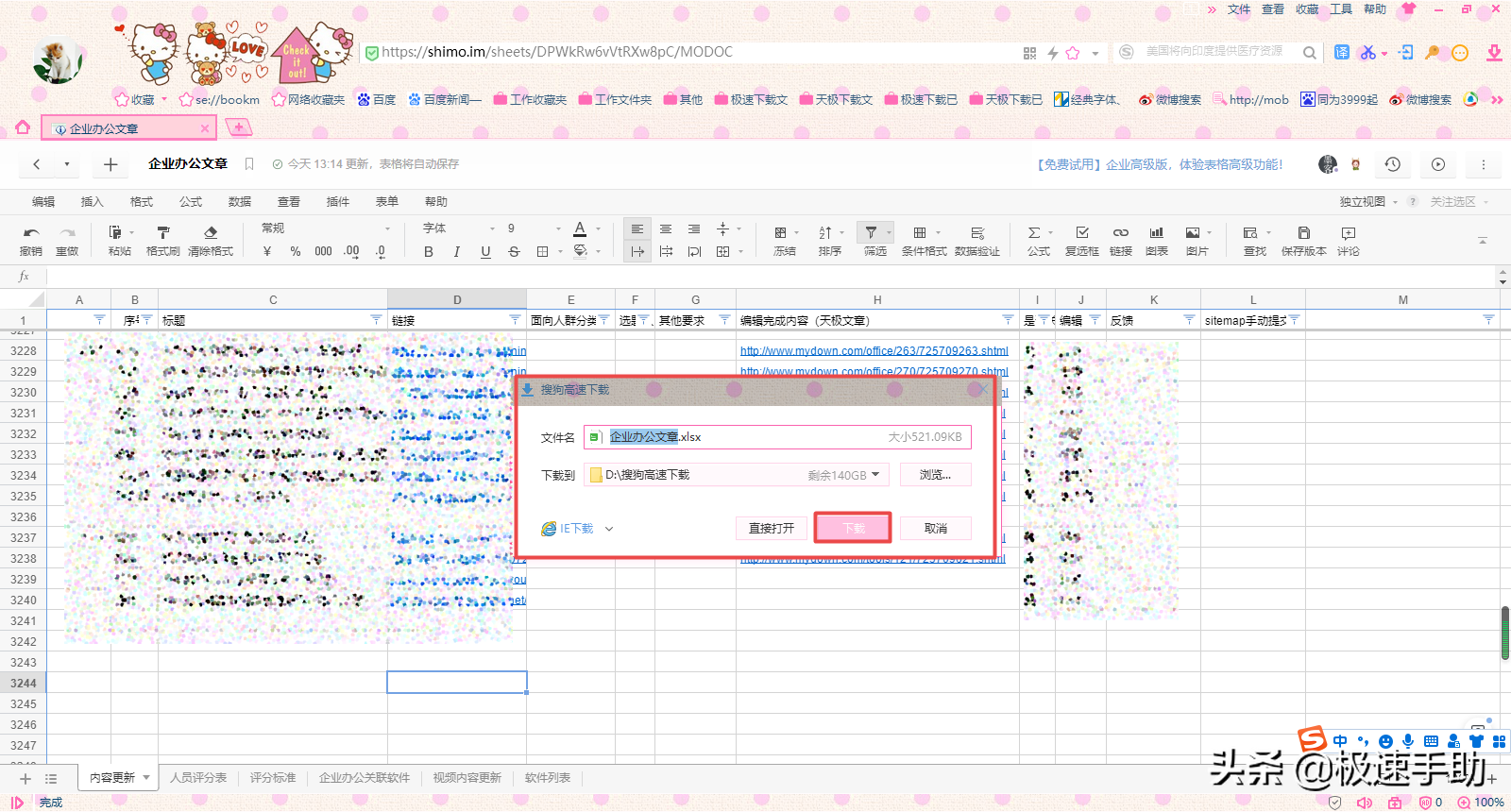Click the 浏览... button

point(935,475)
